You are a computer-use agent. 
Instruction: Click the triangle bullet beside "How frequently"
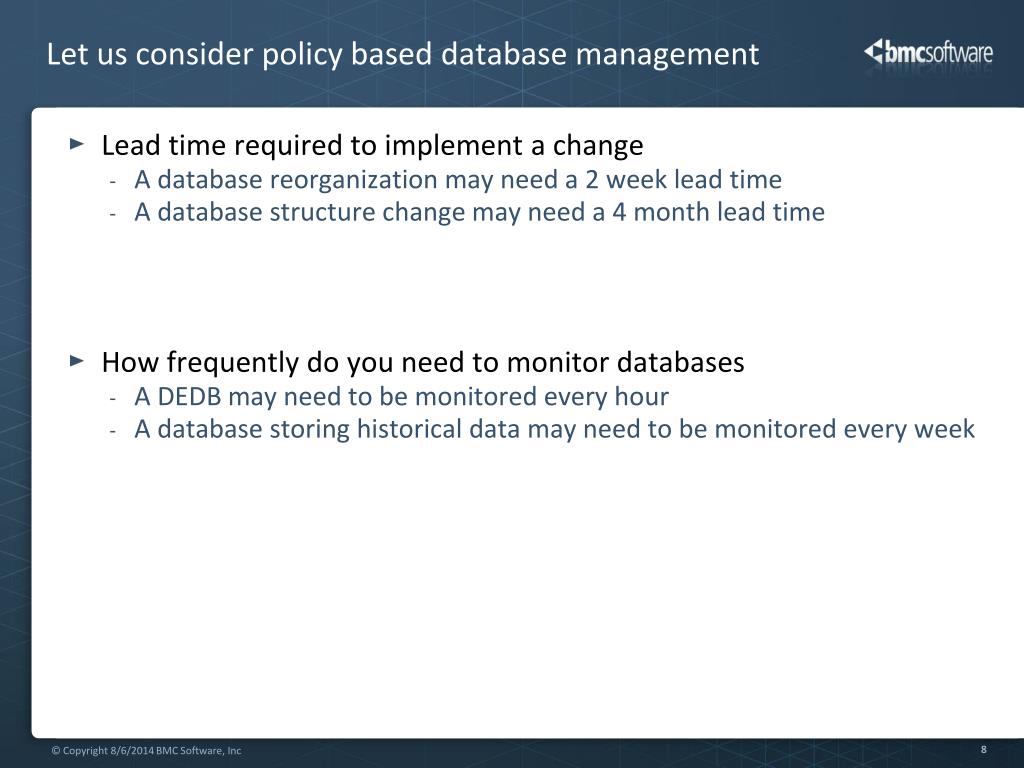click(77, 360)
